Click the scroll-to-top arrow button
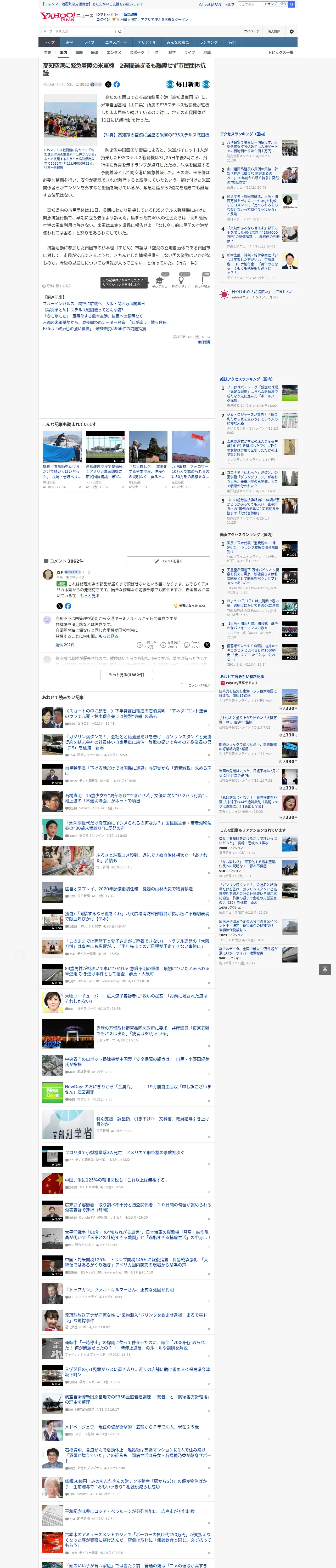 (325, 969)
